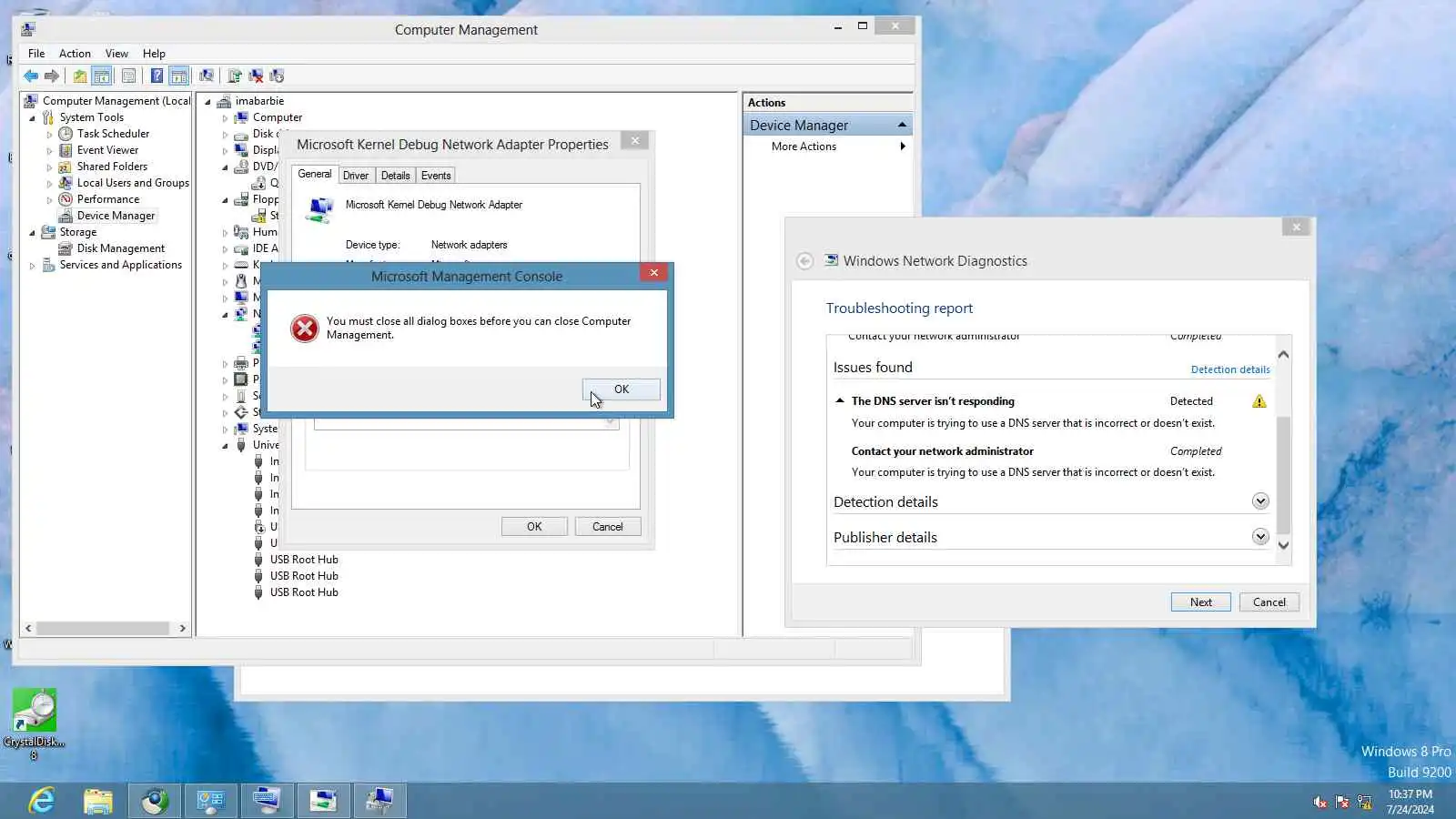1456x819 pixels.
Task: Click Next in Windows Network Diagnostics
Action: 1201,602
